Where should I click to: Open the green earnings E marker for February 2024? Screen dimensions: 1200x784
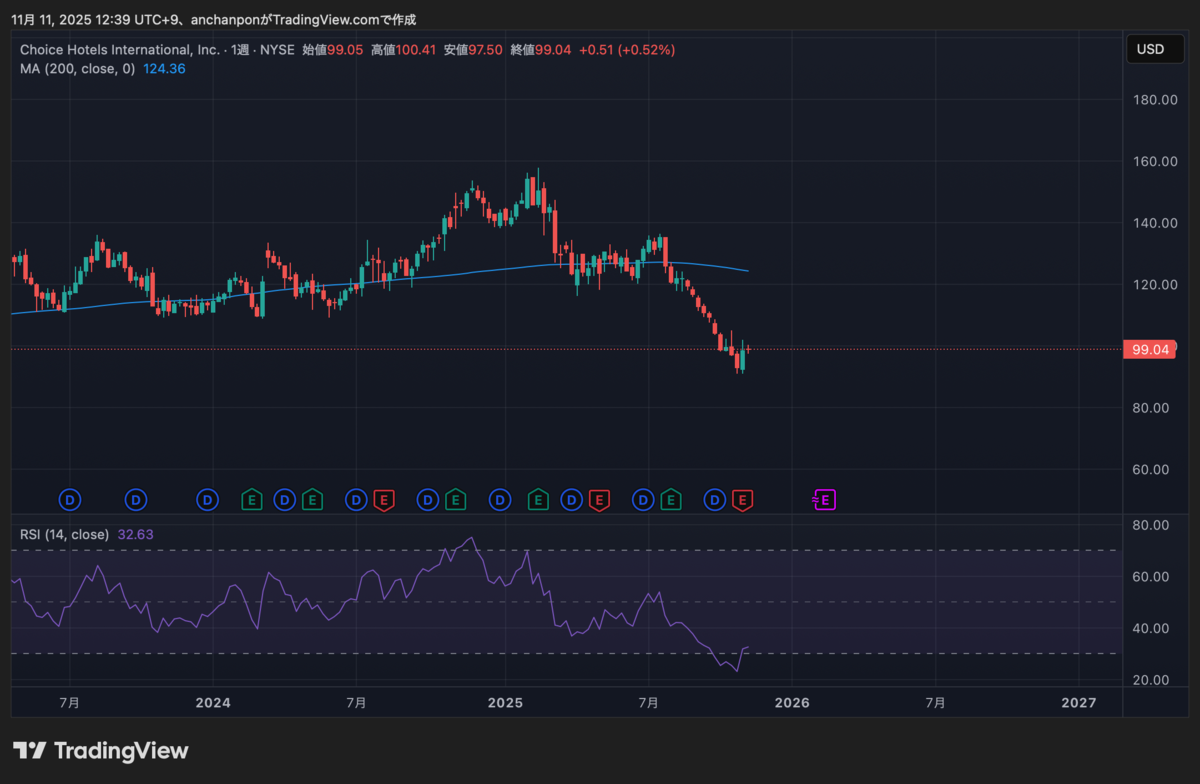[253, 498]
